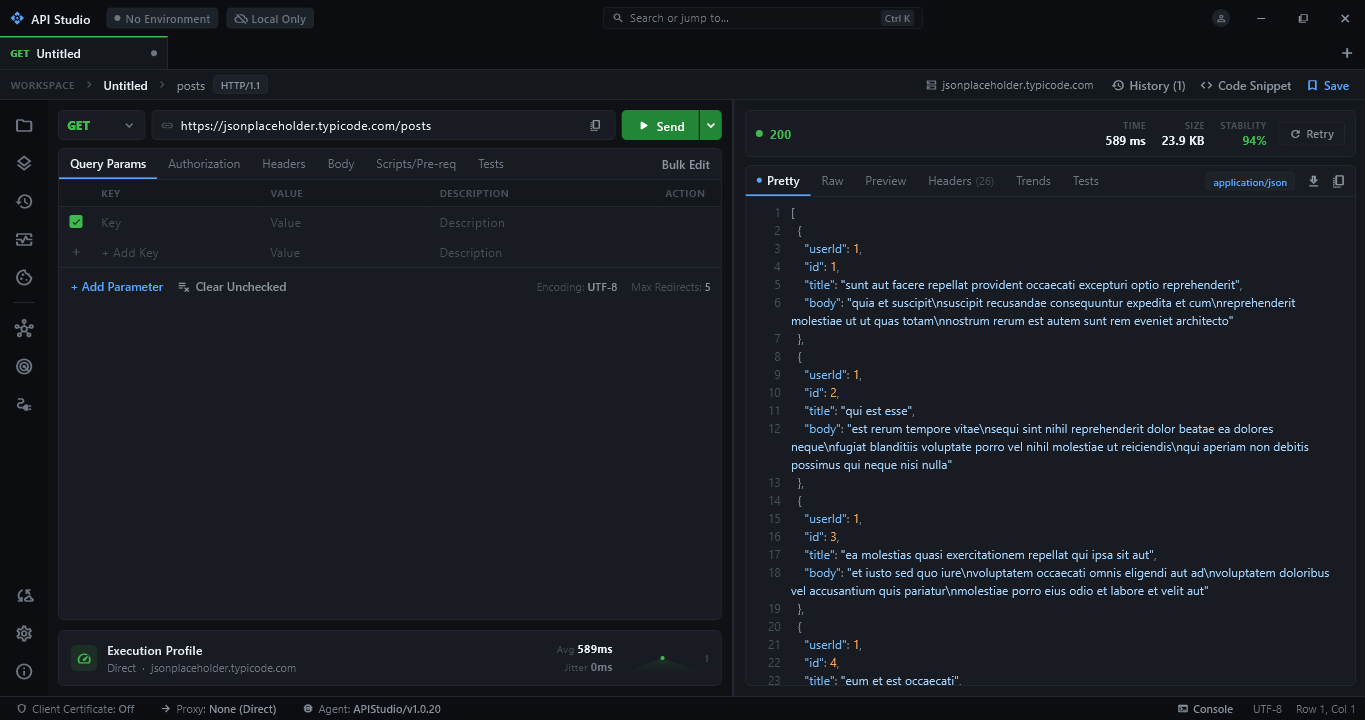Open the application/json content type selector
Screen dimensions: 1365x720
click(x=1250, y=182)
